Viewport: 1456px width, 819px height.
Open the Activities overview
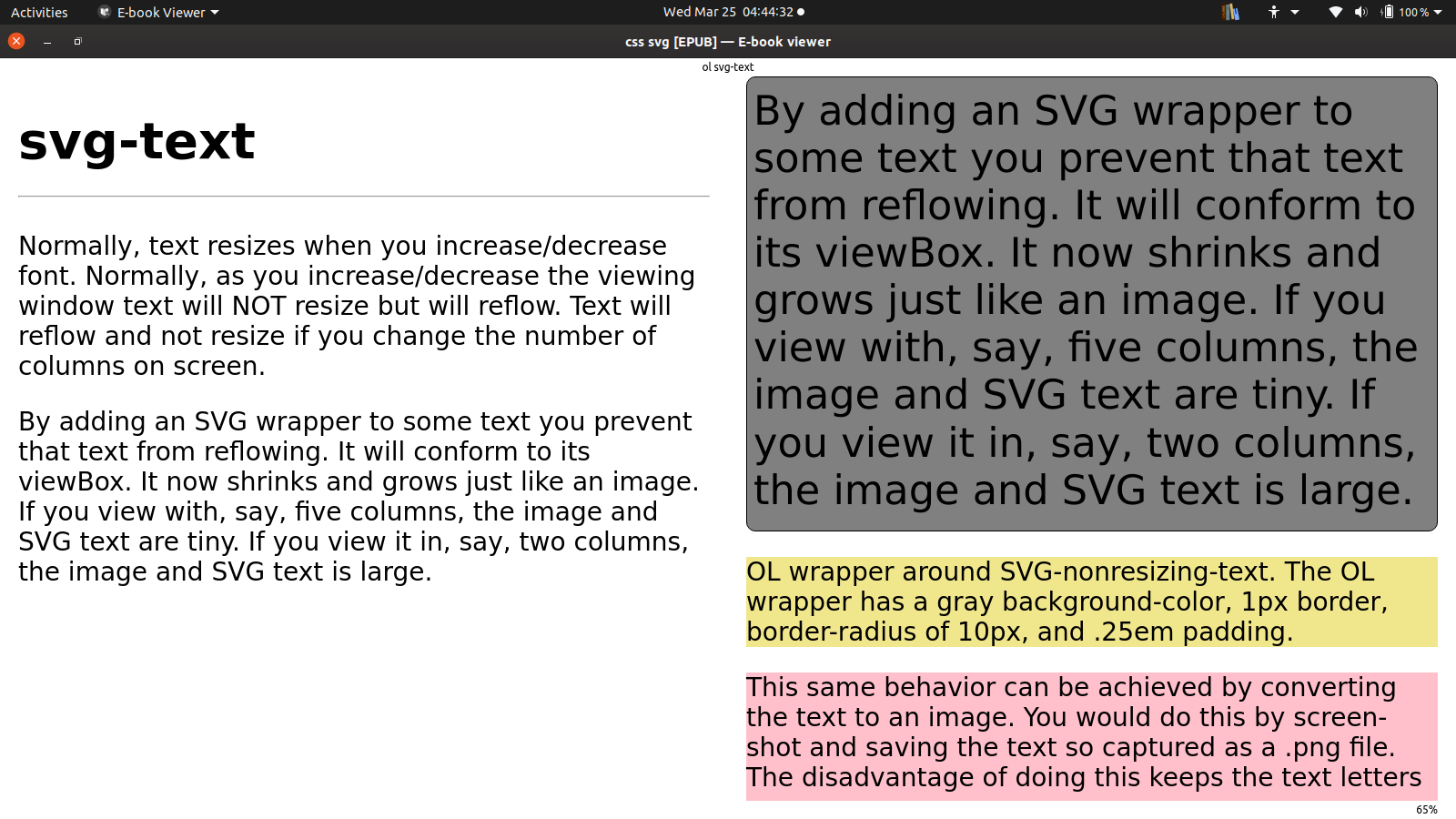click(39, 12)
